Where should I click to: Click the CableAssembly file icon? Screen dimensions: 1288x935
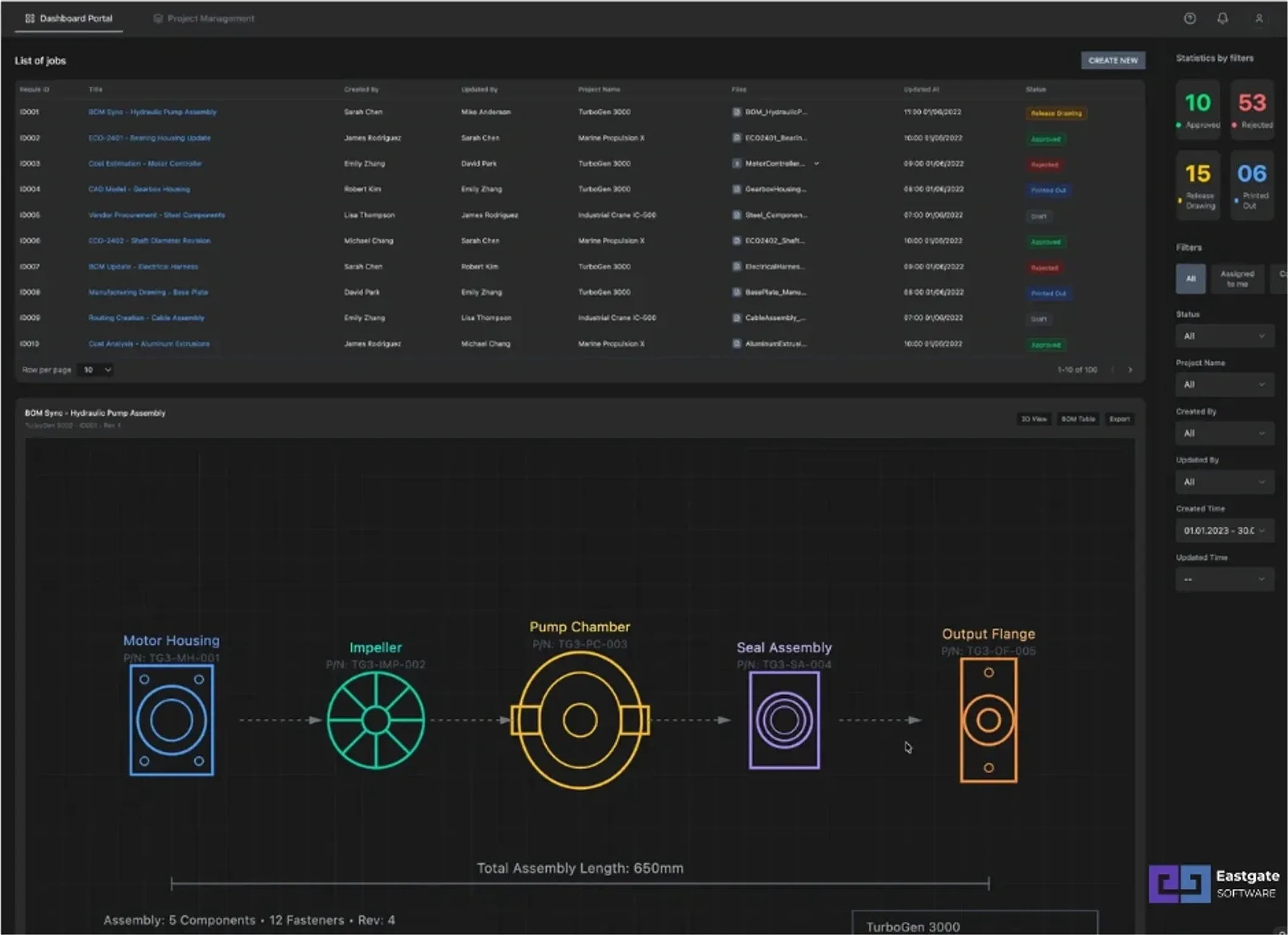coord(736,318)
